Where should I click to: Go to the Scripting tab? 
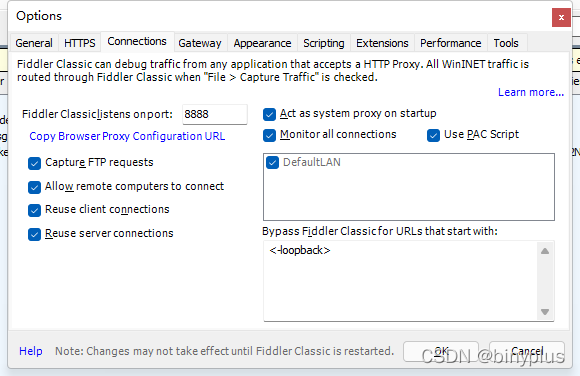pyautogui.click(x=324, y=43)
